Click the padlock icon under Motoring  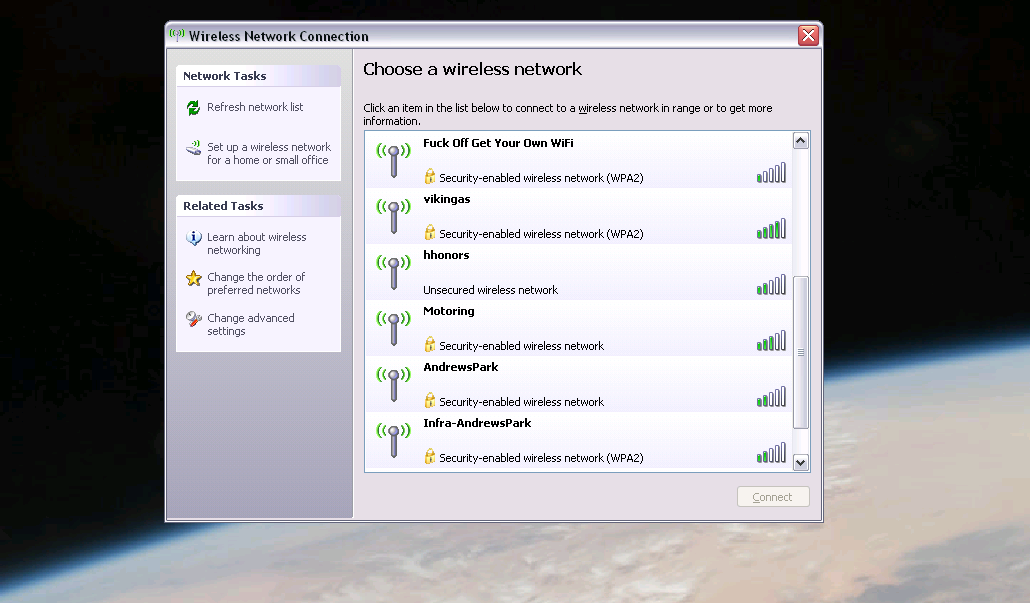(x=430, y=345)
